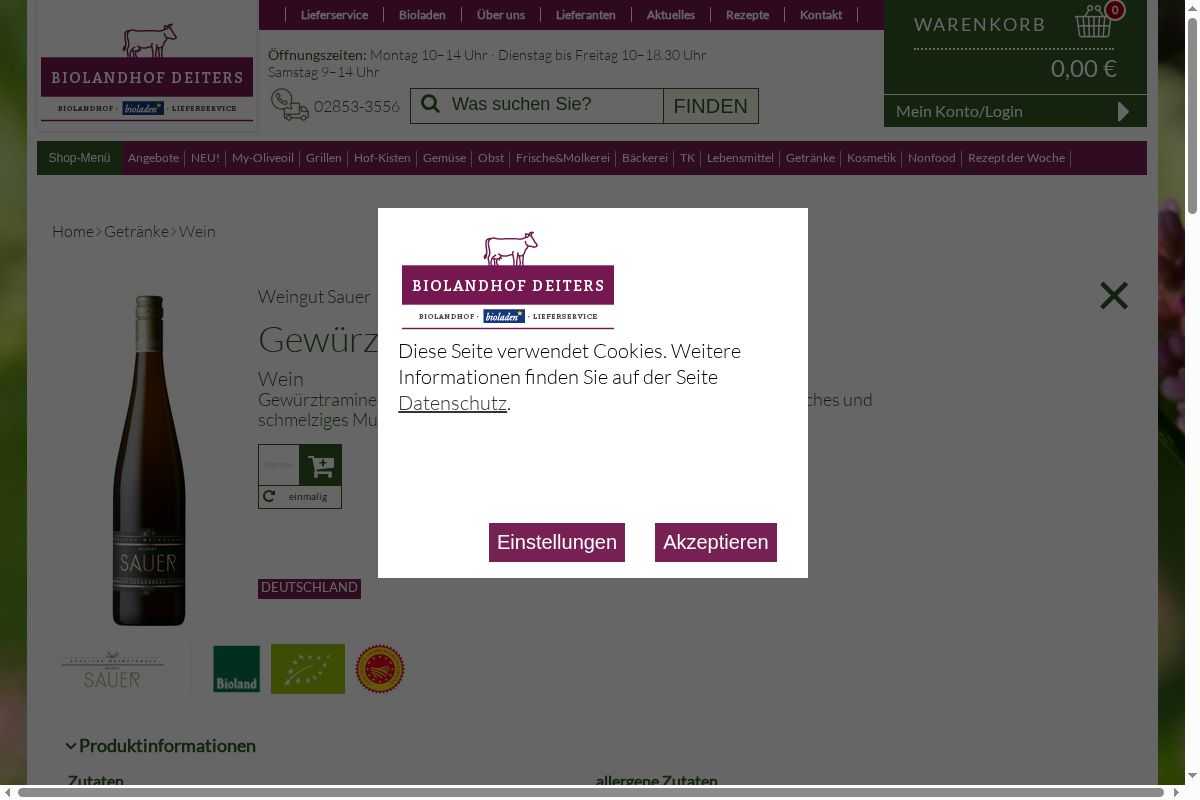Follow the Datenschutz link
The height and width of the screenshot is (800, 1200).
[x=452, y=403]
